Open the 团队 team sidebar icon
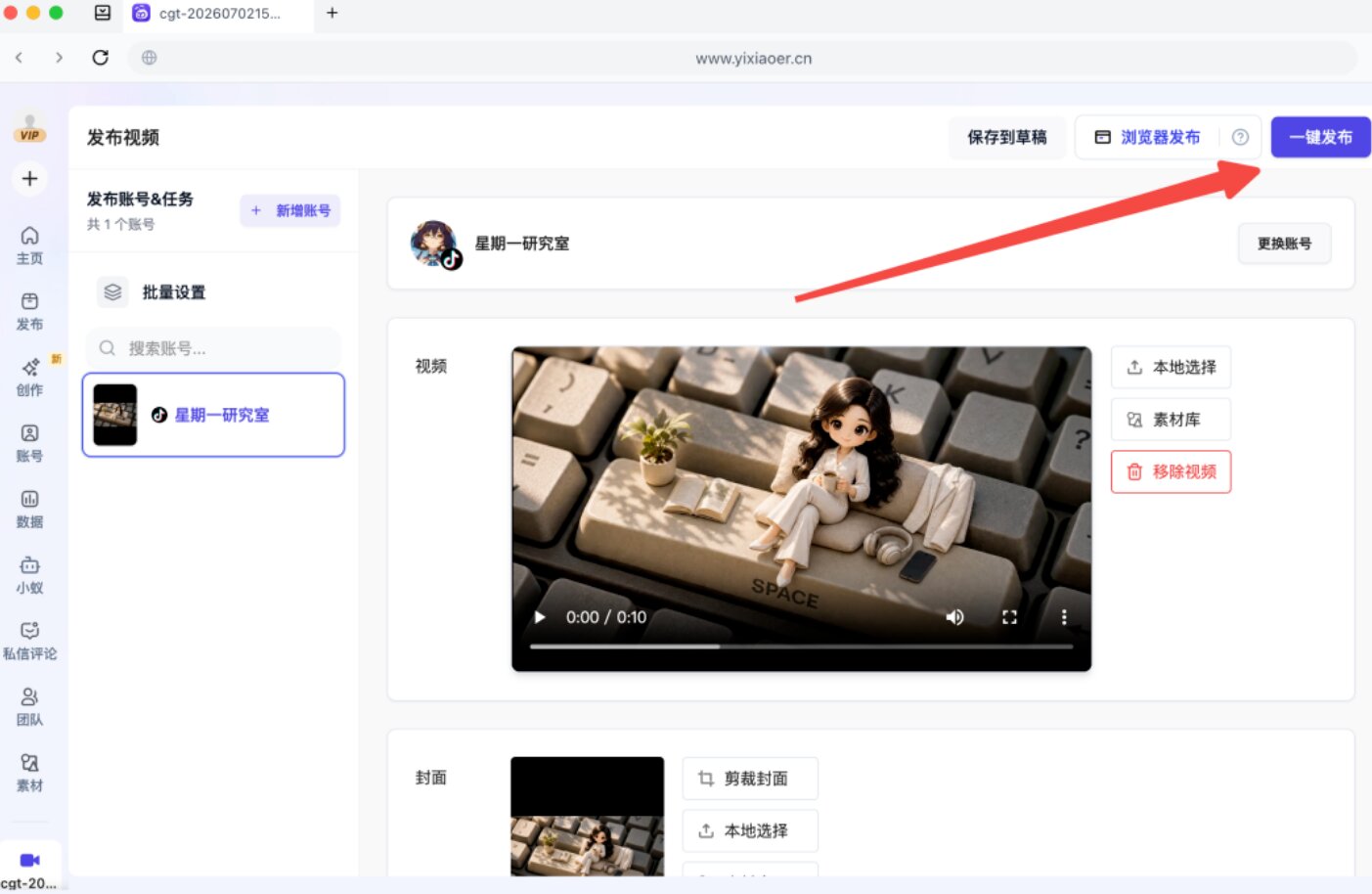1372x894 pixels. tap(29, 706)
